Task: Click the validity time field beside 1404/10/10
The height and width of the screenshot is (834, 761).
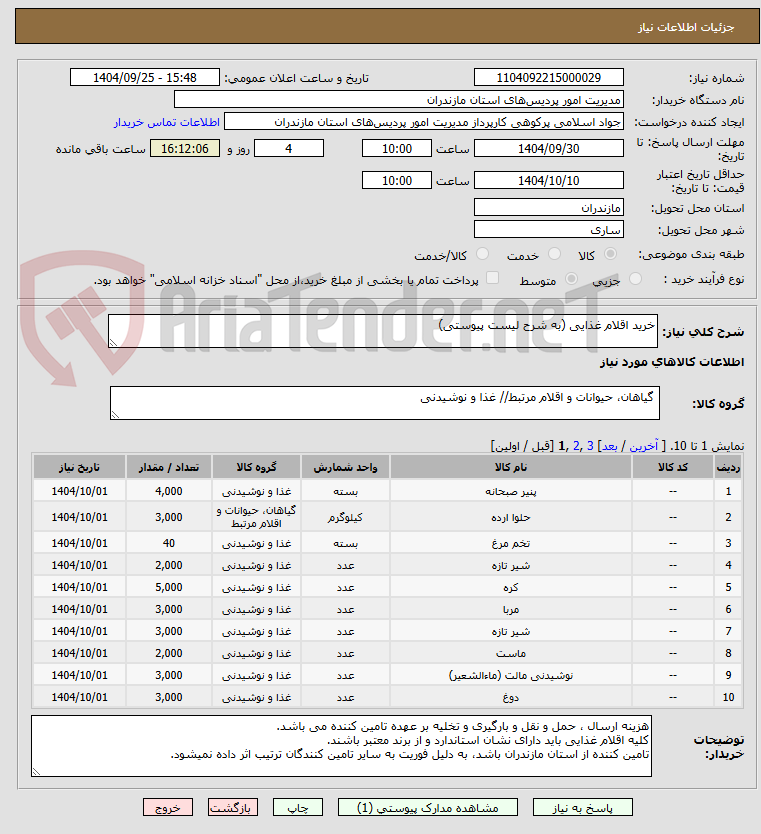Action: coord(396,180)
